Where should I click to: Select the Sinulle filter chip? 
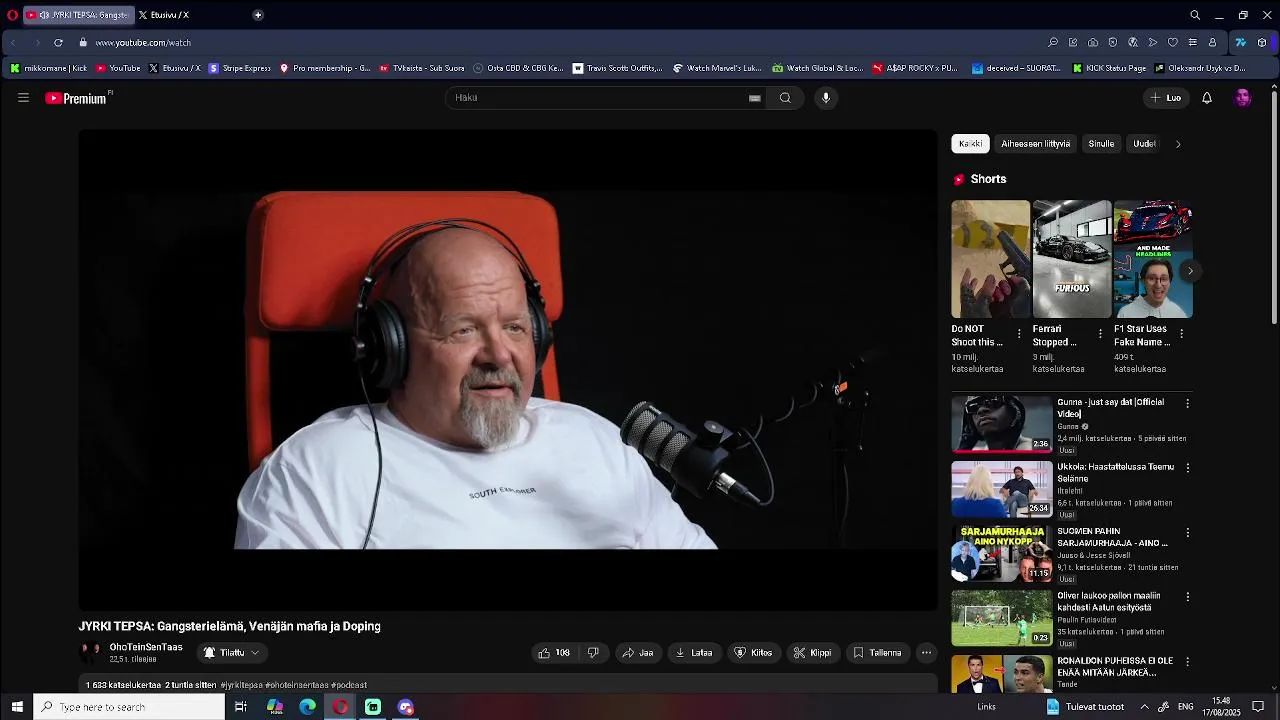[1101, 144]
